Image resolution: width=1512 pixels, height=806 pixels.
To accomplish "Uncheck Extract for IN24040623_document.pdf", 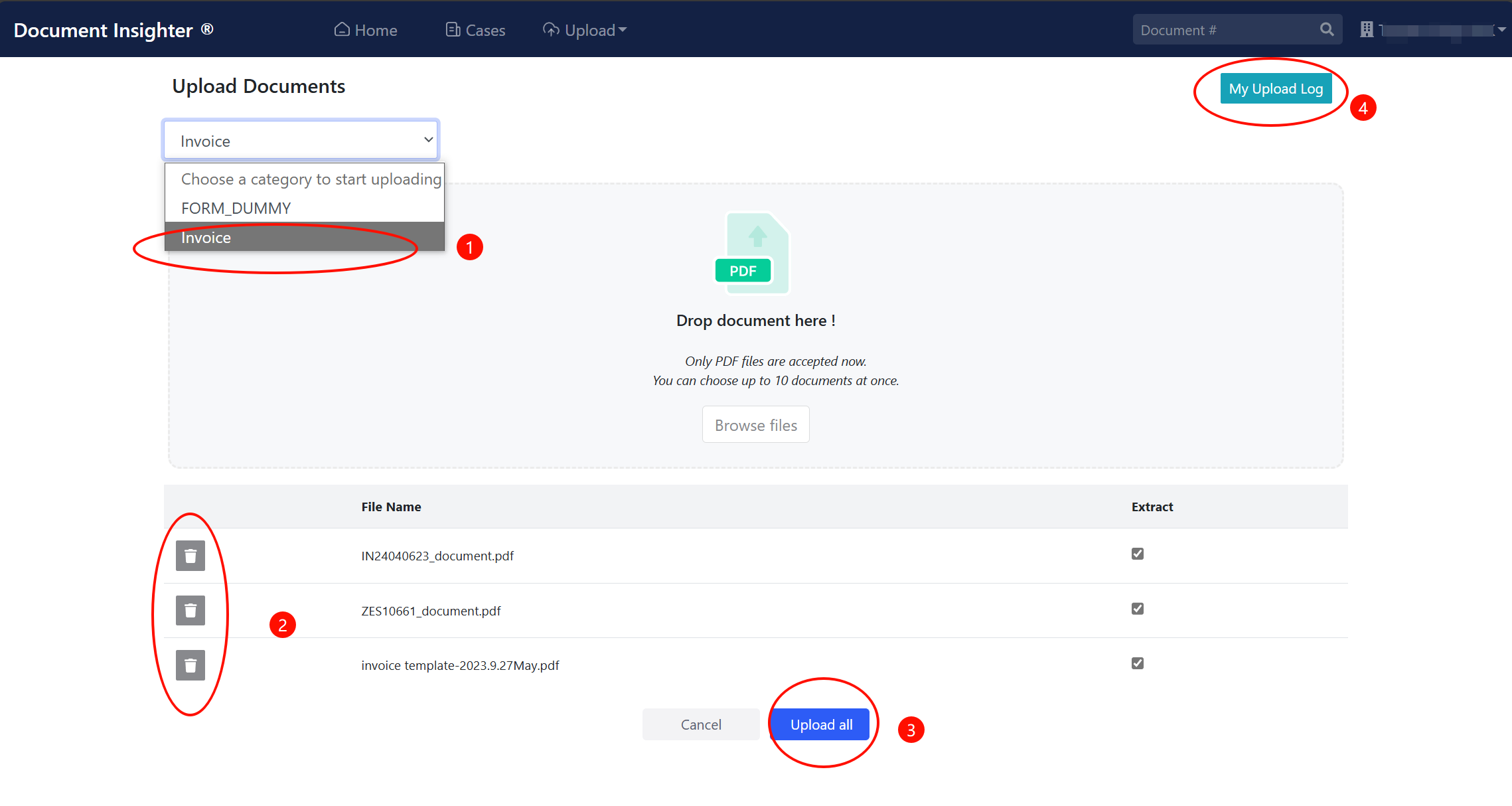I will click(1138, 554).
